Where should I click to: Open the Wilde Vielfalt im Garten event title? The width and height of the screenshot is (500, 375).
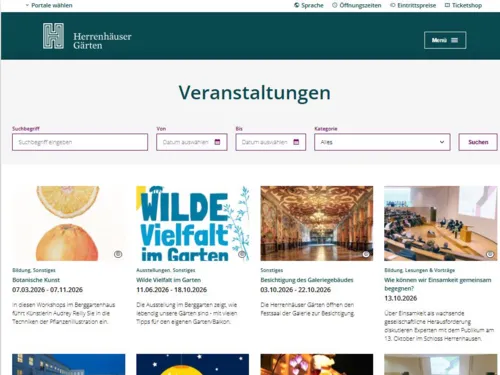click(168, 280)
